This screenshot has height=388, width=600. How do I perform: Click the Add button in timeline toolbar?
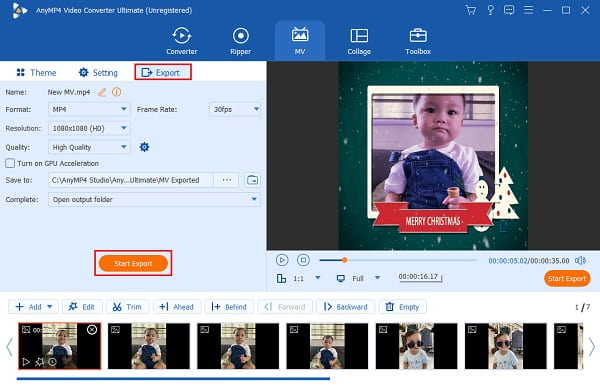[29, 307]
